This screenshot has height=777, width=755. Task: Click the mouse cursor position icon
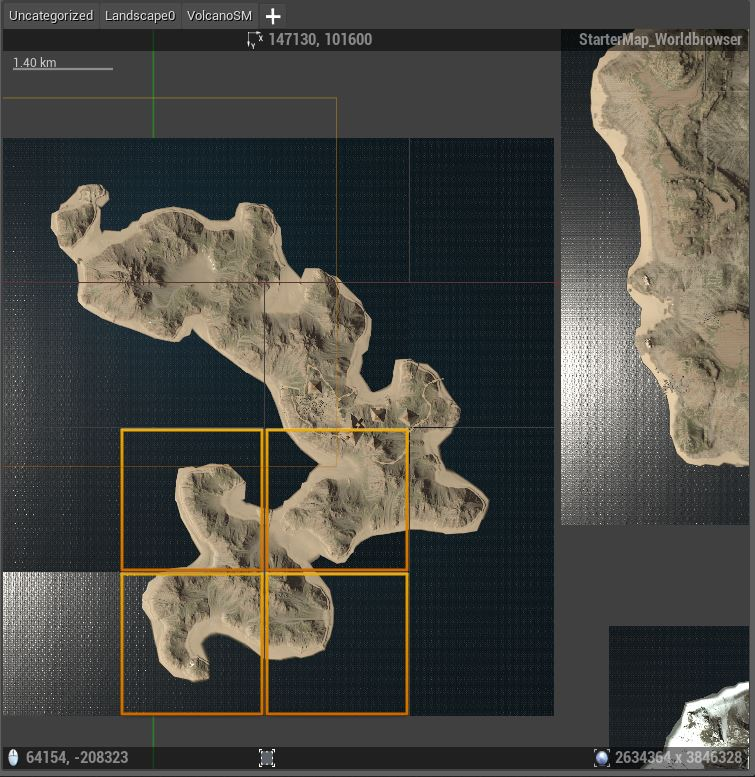coord(13,758)
